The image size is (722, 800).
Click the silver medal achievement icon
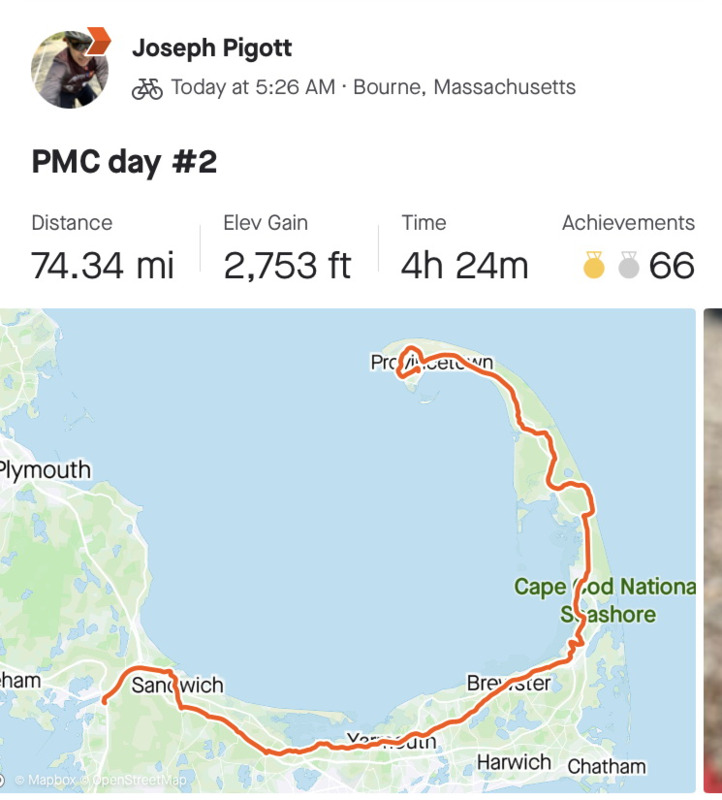[629, 265]
